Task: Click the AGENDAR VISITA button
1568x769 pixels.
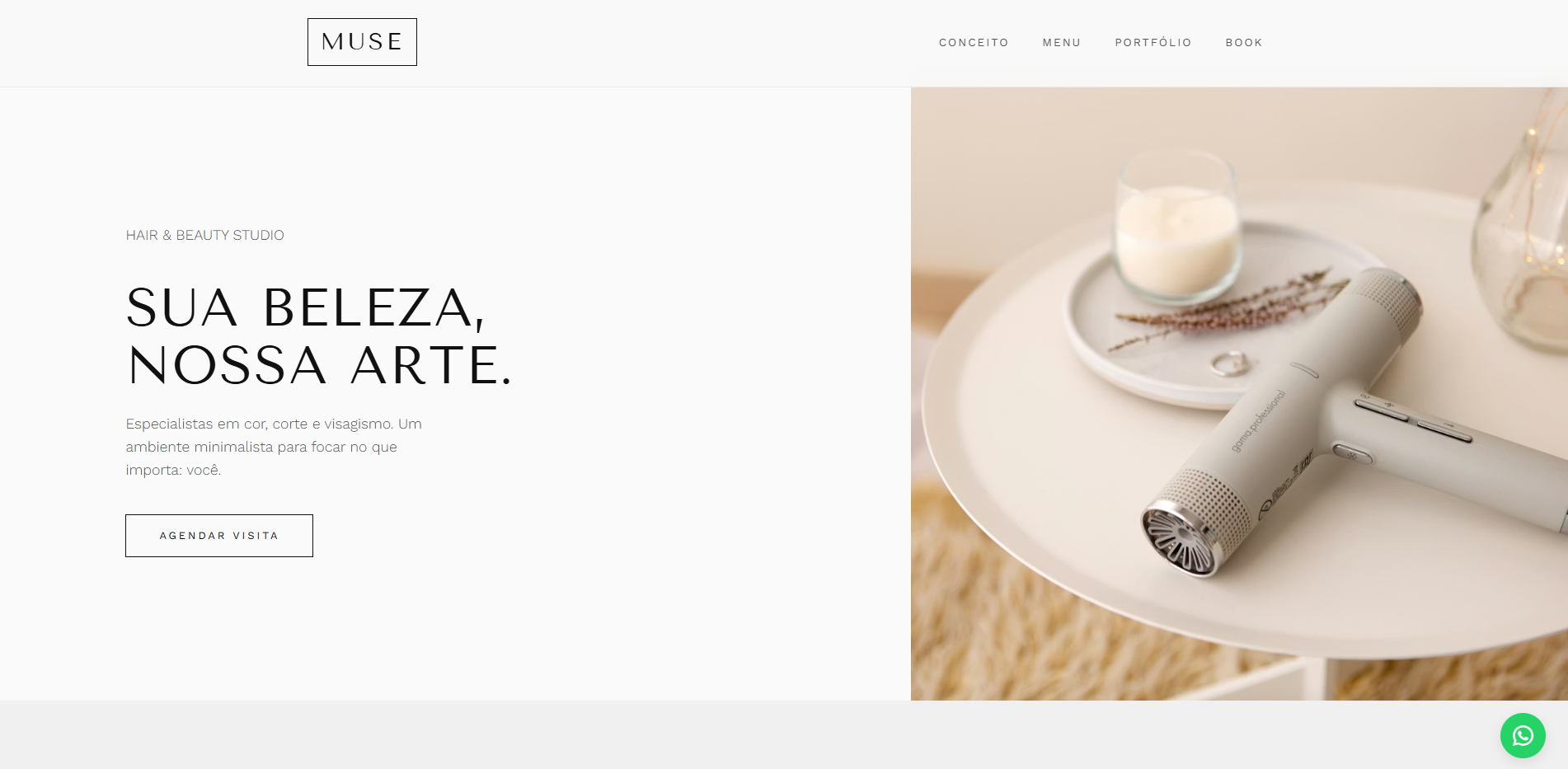Action: coord(219,536)
